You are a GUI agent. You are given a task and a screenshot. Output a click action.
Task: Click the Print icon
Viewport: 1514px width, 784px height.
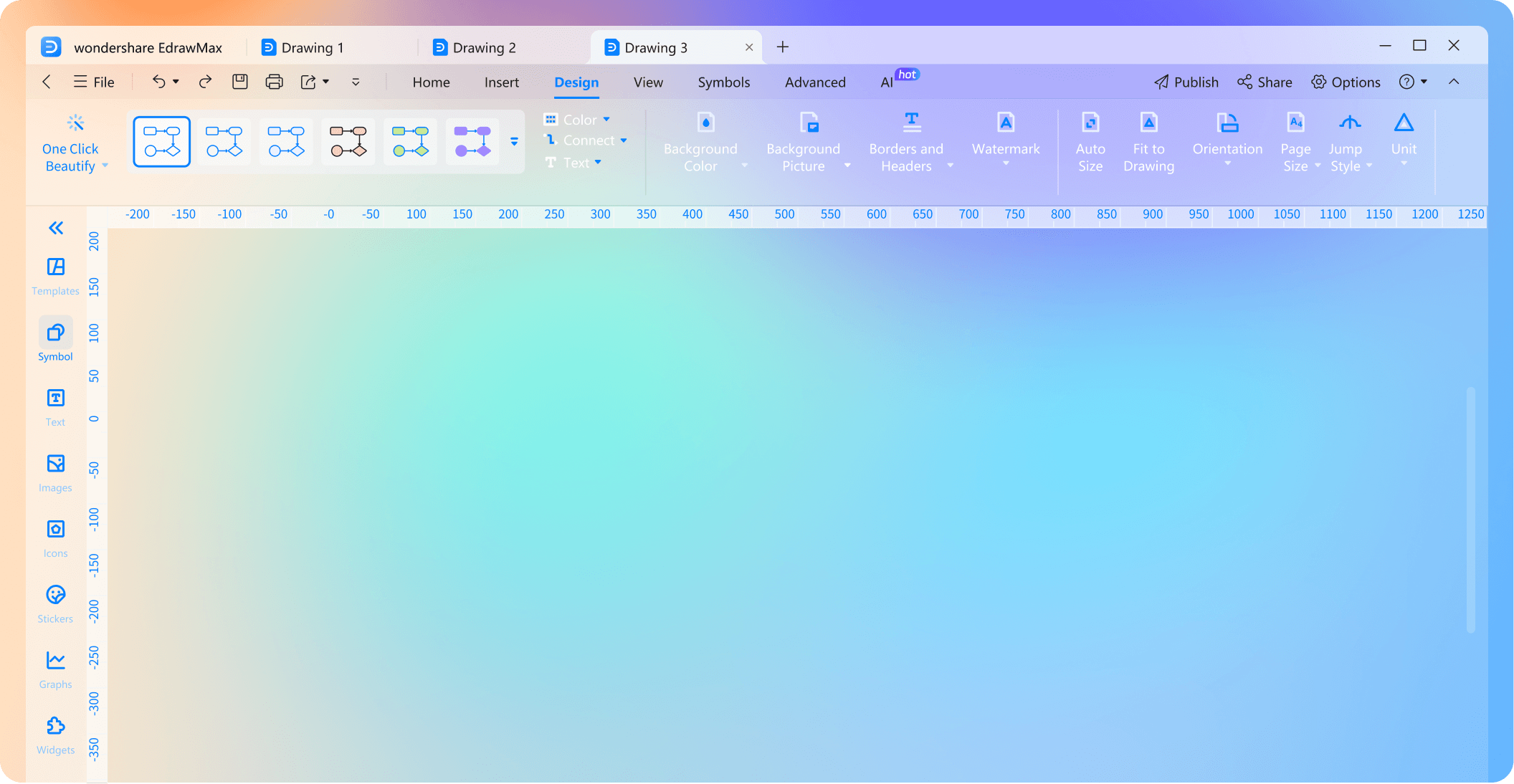pos(274,82)
